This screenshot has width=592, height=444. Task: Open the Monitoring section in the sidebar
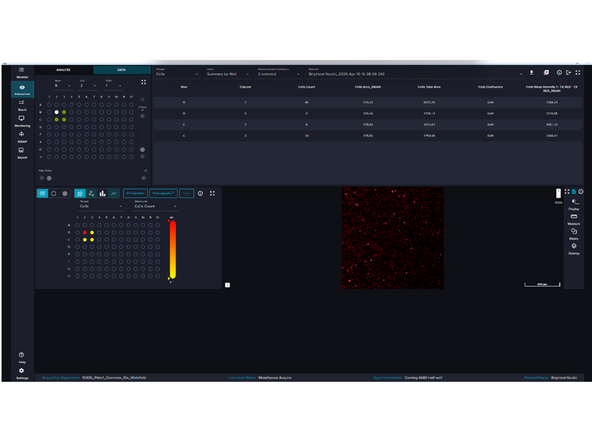click(x=22, y=121)
